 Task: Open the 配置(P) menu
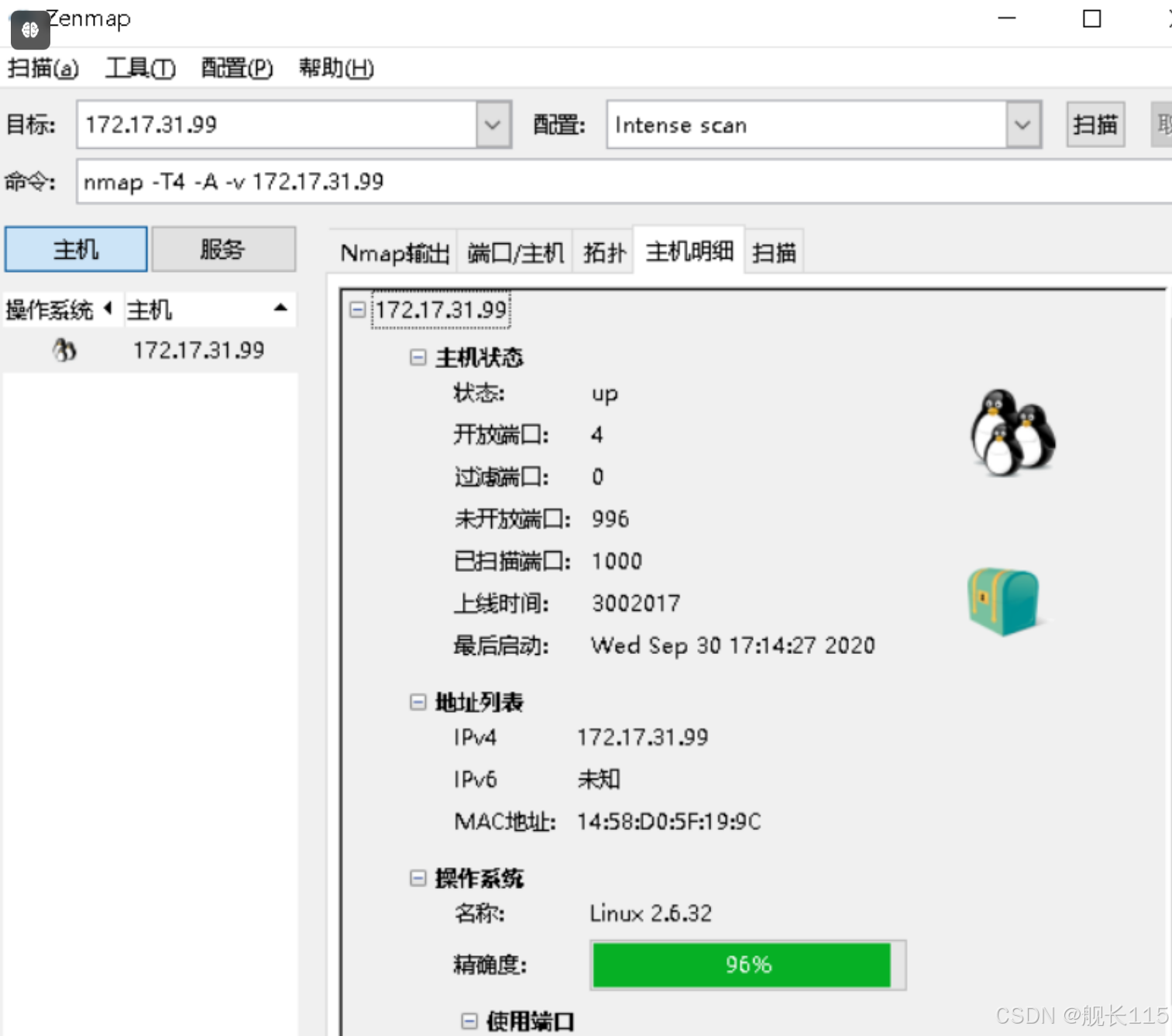click(237, 68)
